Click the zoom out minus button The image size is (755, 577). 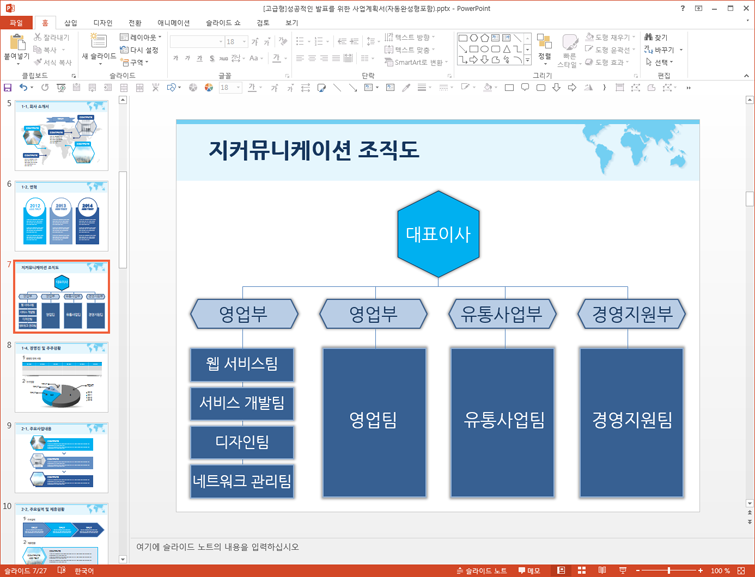(638, 571)
